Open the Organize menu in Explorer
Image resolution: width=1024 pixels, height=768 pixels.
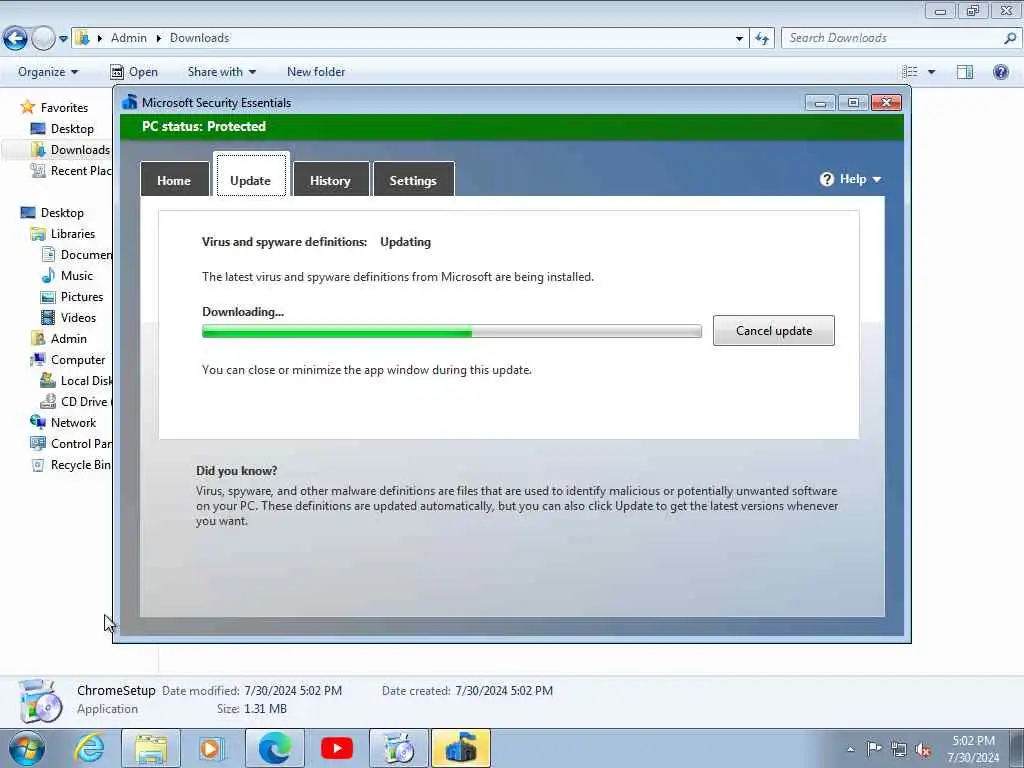coord(48,72)
